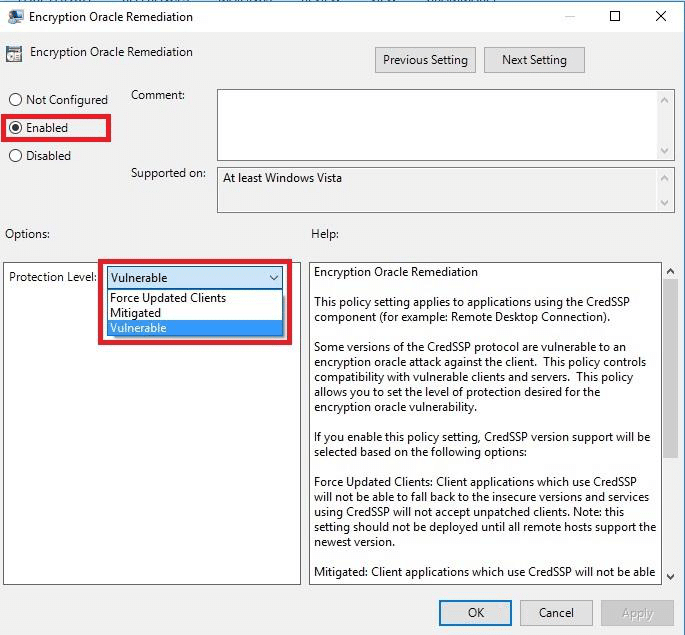This screenshot has height=635, width=685.
Task: Choose Force Updated Clients from the list
Action: coord(168,298)
